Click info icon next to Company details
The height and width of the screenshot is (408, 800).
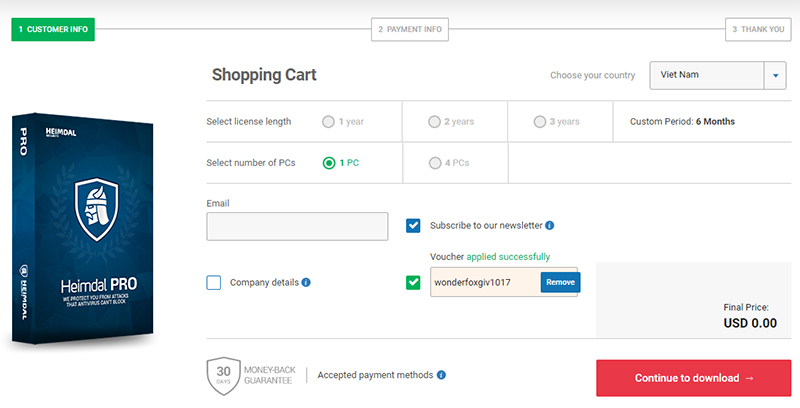(306, 282)
